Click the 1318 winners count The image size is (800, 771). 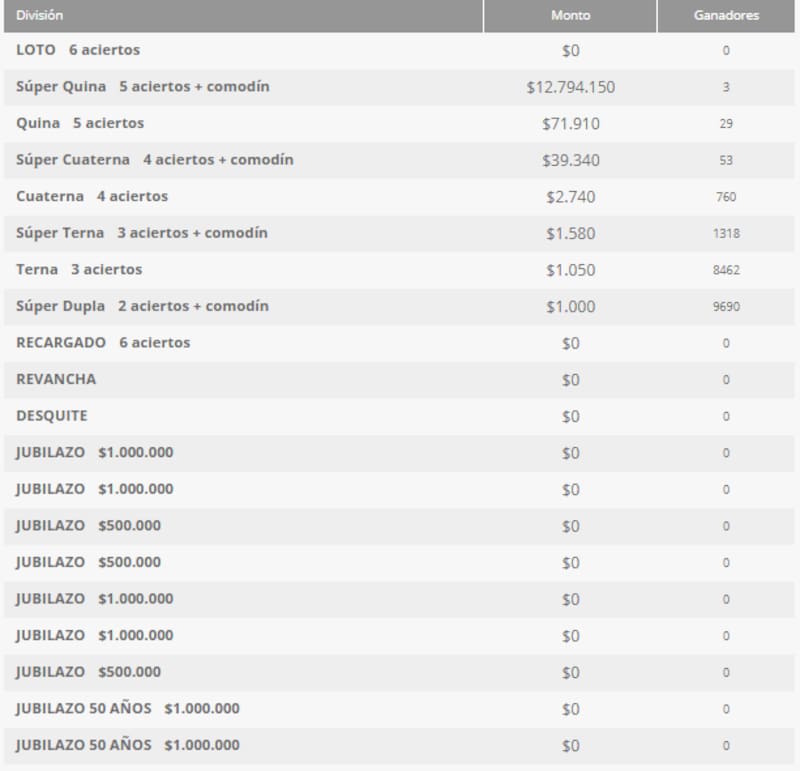pyautogui.click(x=726, y=233)
